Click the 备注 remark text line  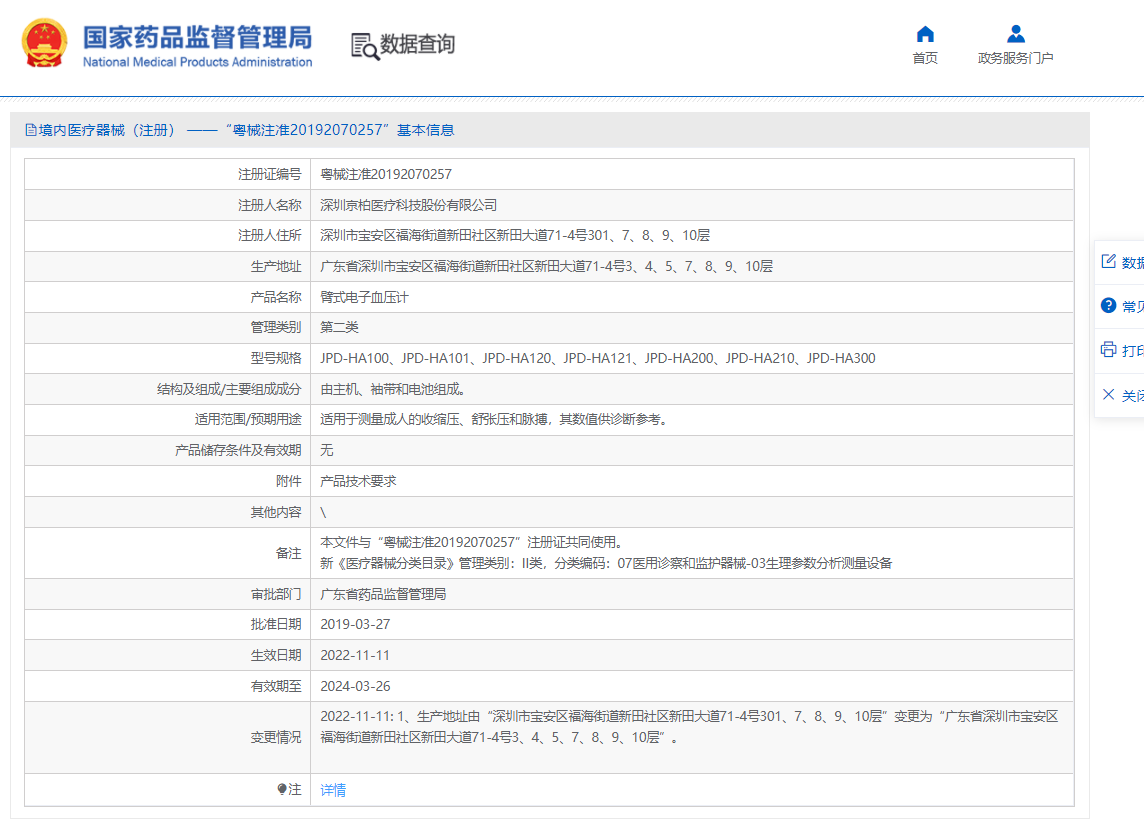pos(606,552)
